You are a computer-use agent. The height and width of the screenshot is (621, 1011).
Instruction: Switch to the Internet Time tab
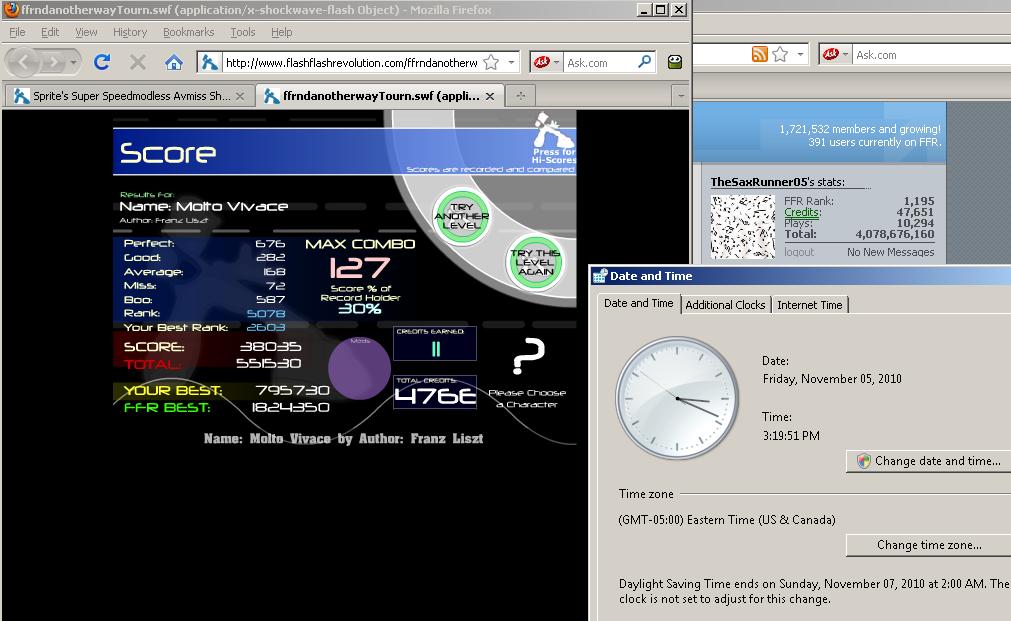click(809, 305)
